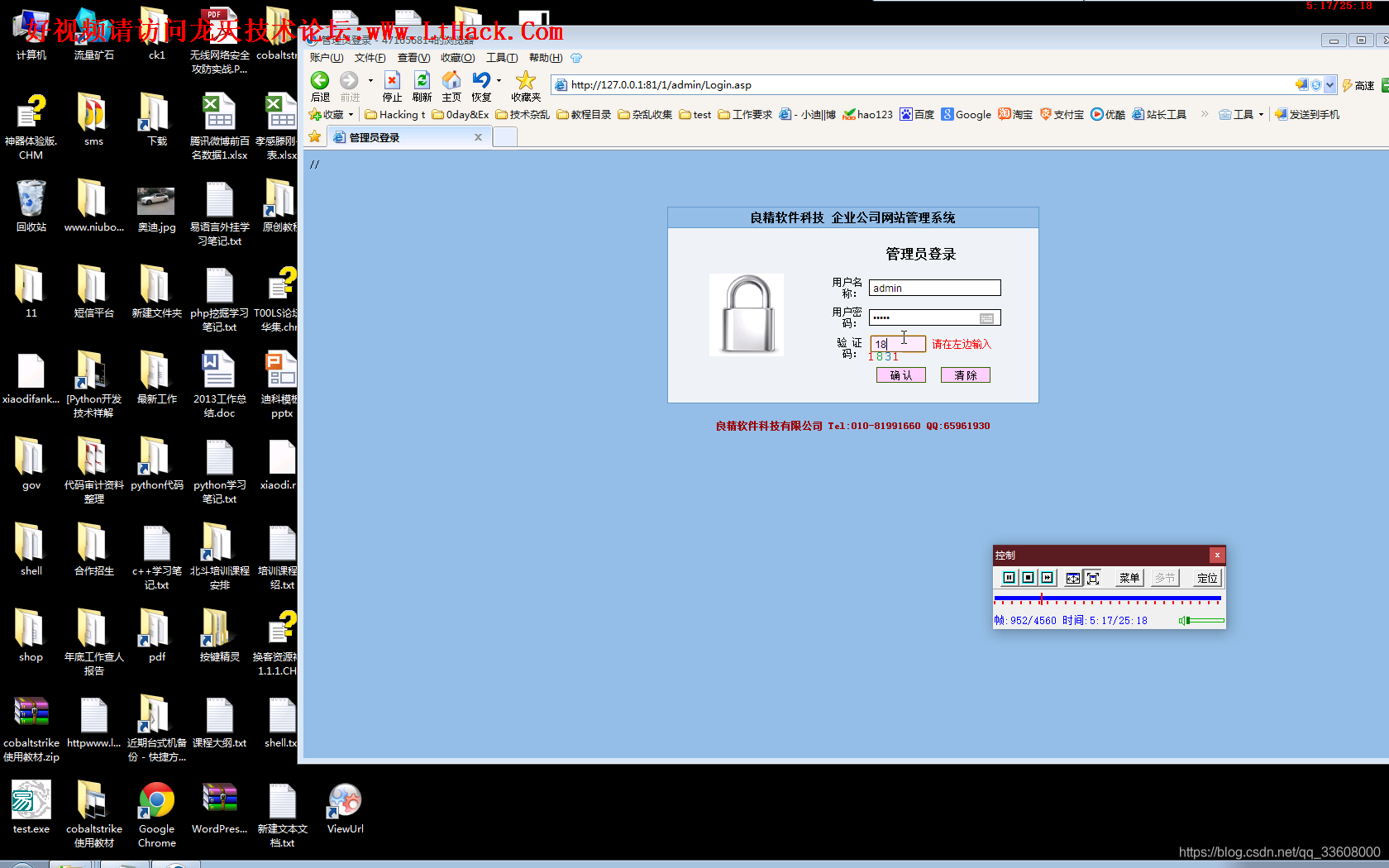1389x868 pixels.
Task: Open the 0day&Ex bookmark folder
Action: (461, 114)
